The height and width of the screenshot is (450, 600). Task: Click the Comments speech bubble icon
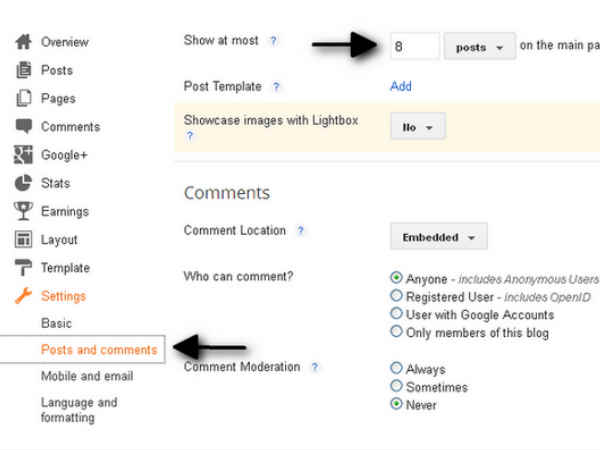(23, 126)
